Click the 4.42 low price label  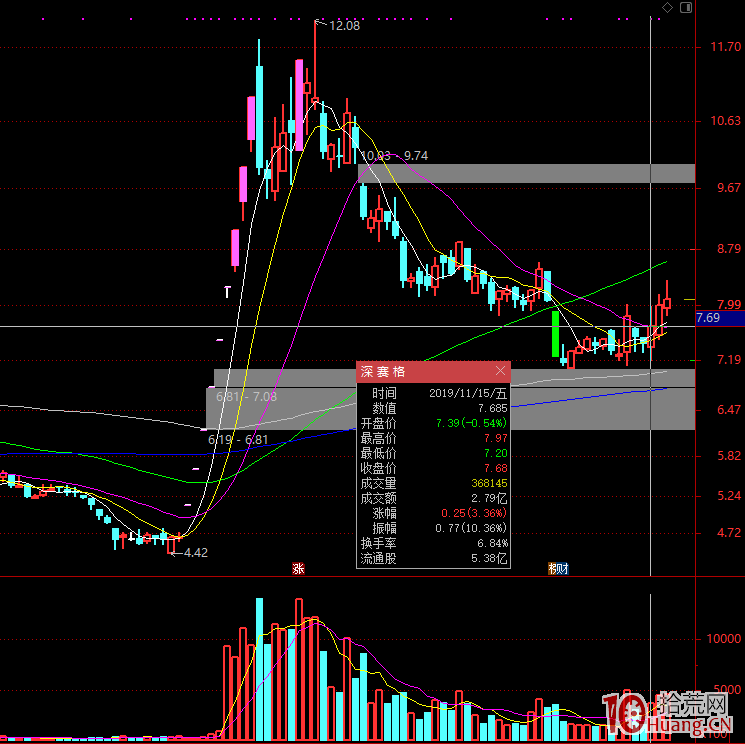[196, 553]
